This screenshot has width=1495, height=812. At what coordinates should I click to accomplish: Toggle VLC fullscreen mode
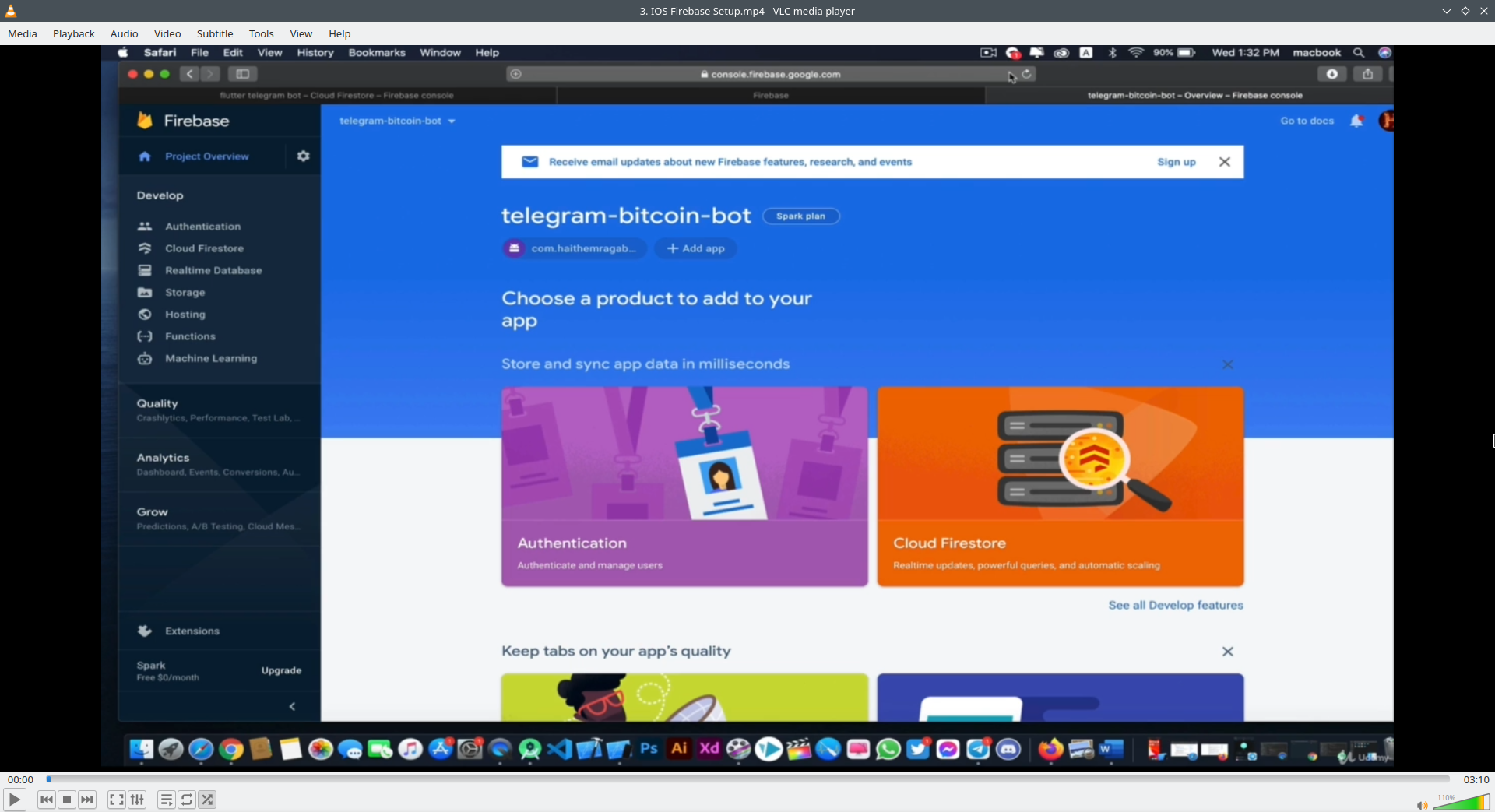click(x=117, y=800)
